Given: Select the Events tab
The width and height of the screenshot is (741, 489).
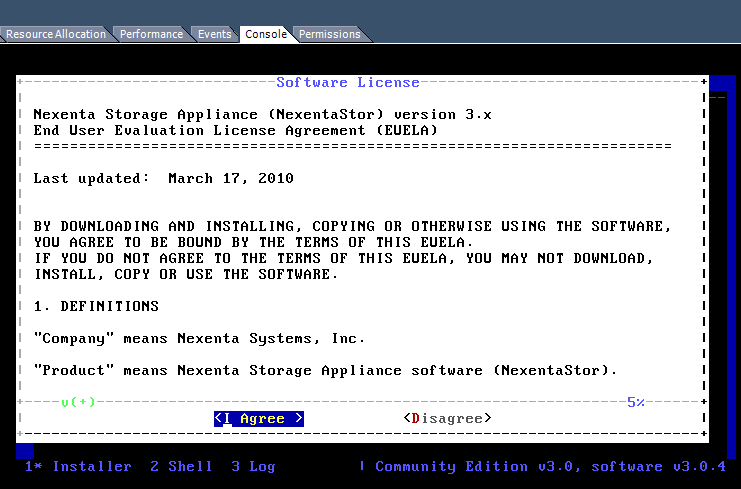Looking at the screenshot, I should 215,34.
